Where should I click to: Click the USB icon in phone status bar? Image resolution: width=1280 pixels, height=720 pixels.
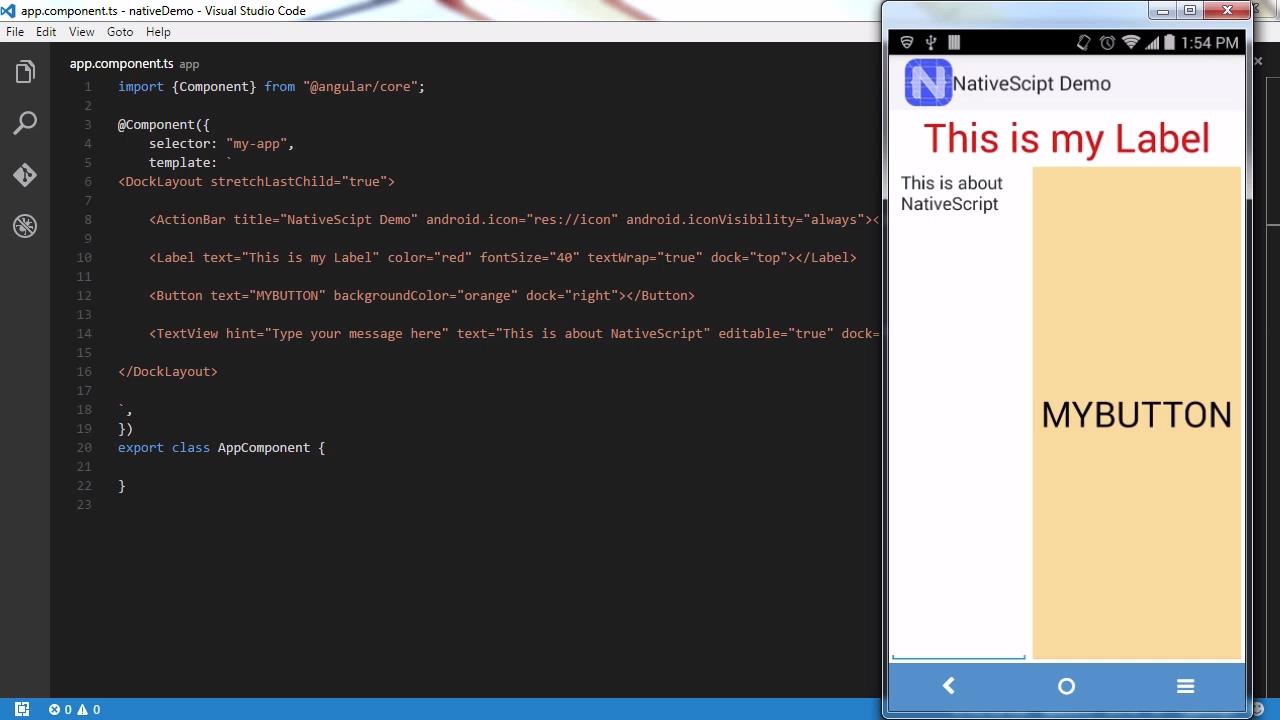931,43
